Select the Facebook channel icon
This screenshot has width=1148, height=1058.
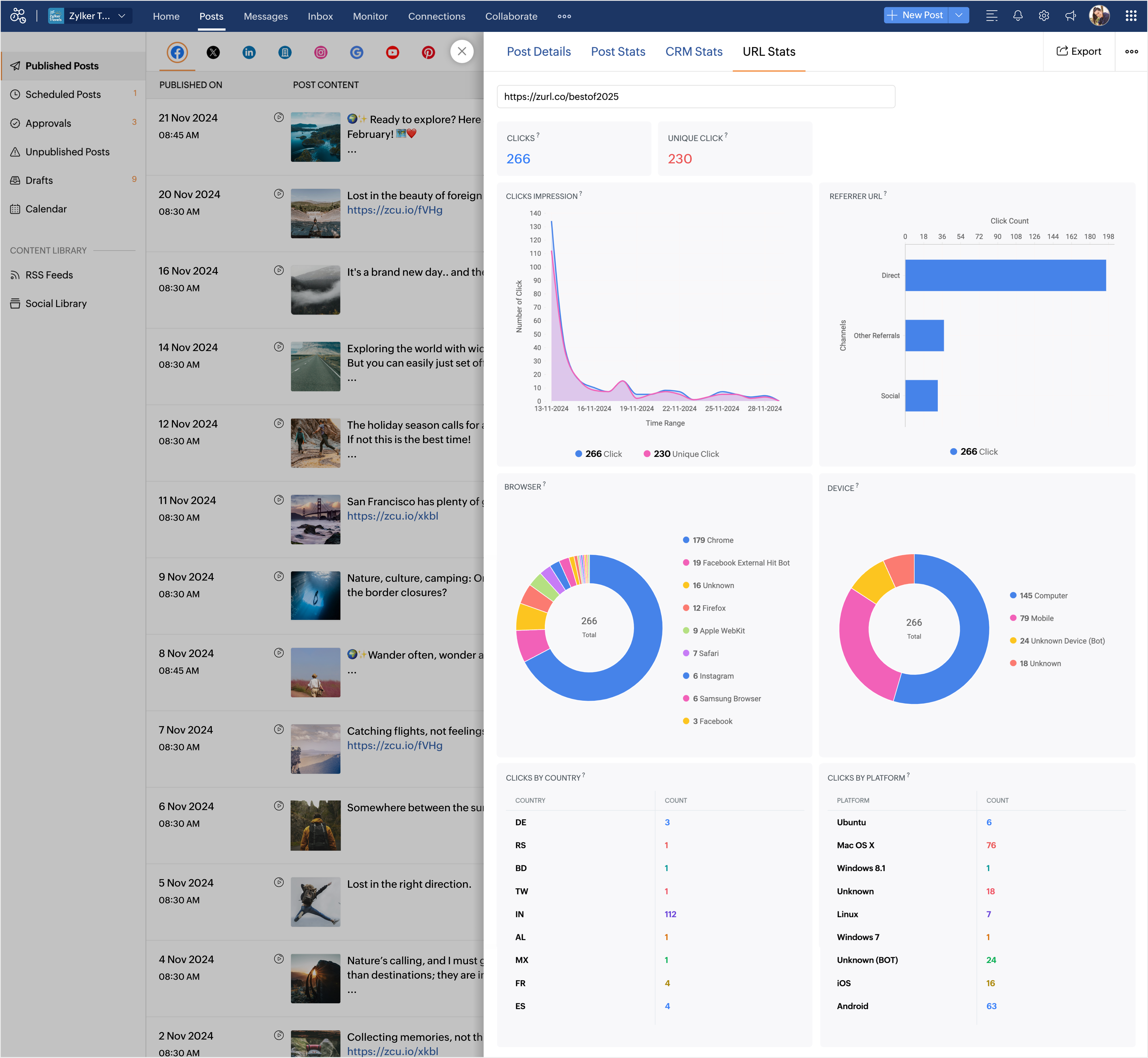(x=177, y=53)
